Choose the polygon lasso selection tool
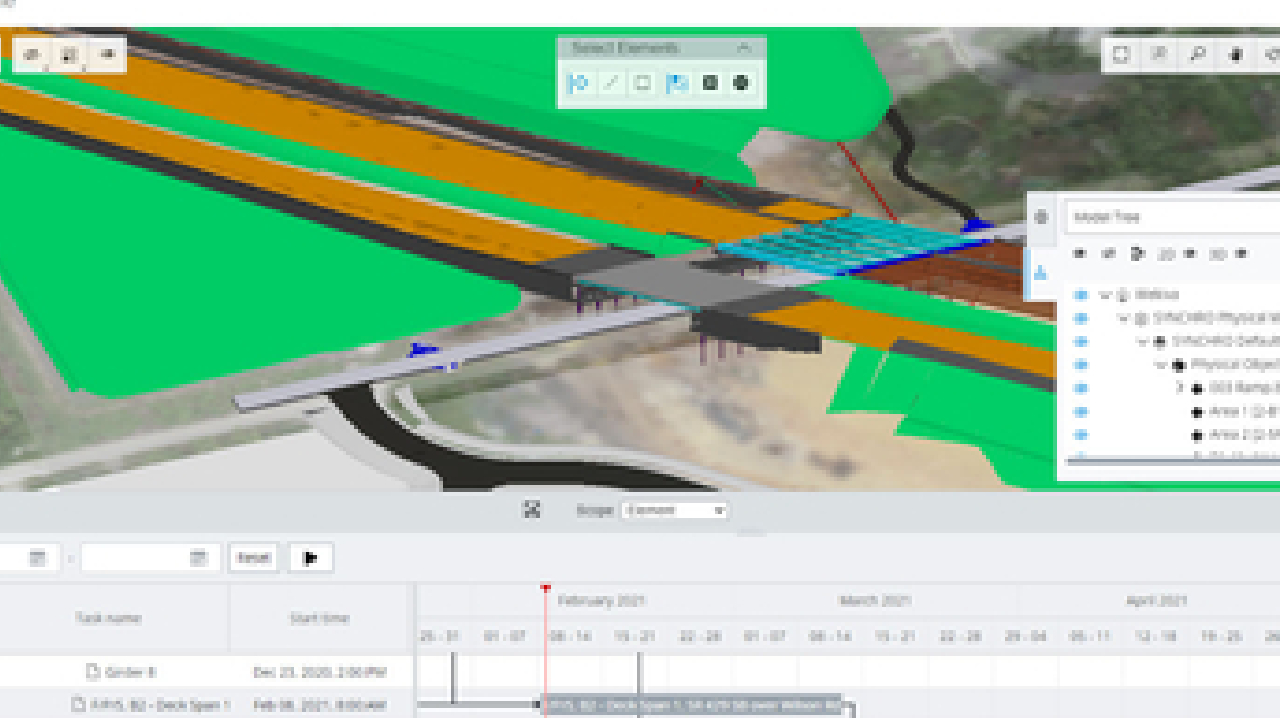The height and width of the screenshot is (718, 1280). pos(677,82)
